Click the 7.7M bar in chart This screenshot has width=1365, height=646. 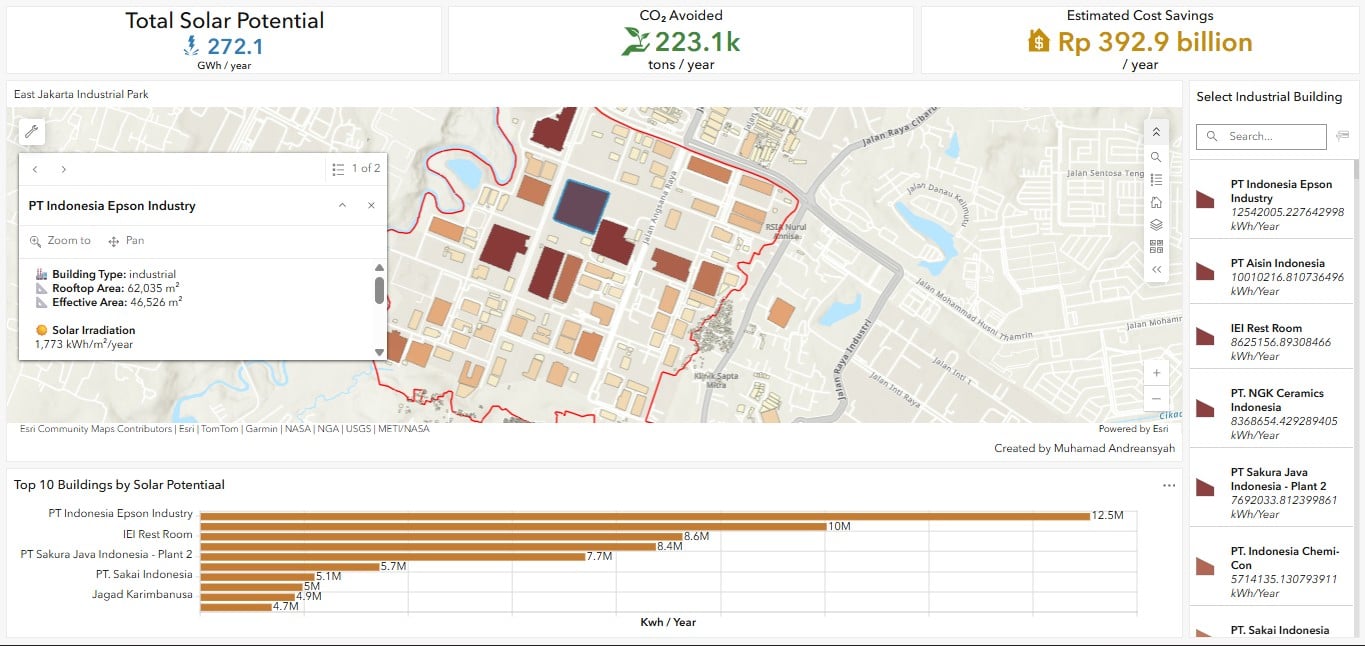pos(393,557)
